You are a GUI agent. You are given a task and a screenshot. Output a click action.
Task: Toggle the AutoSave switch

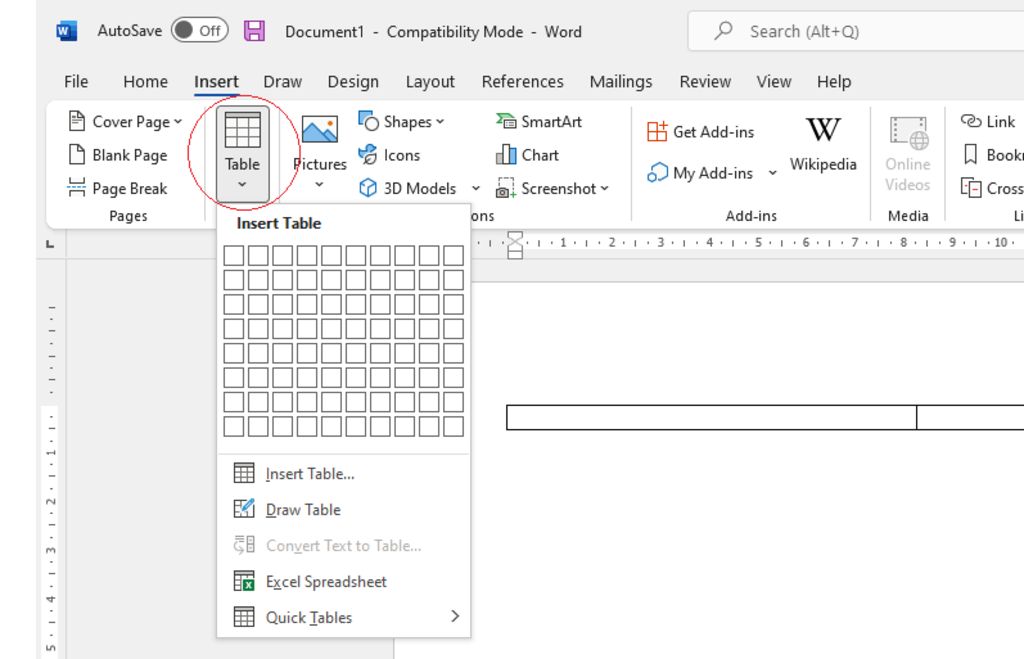pos(199,31)
